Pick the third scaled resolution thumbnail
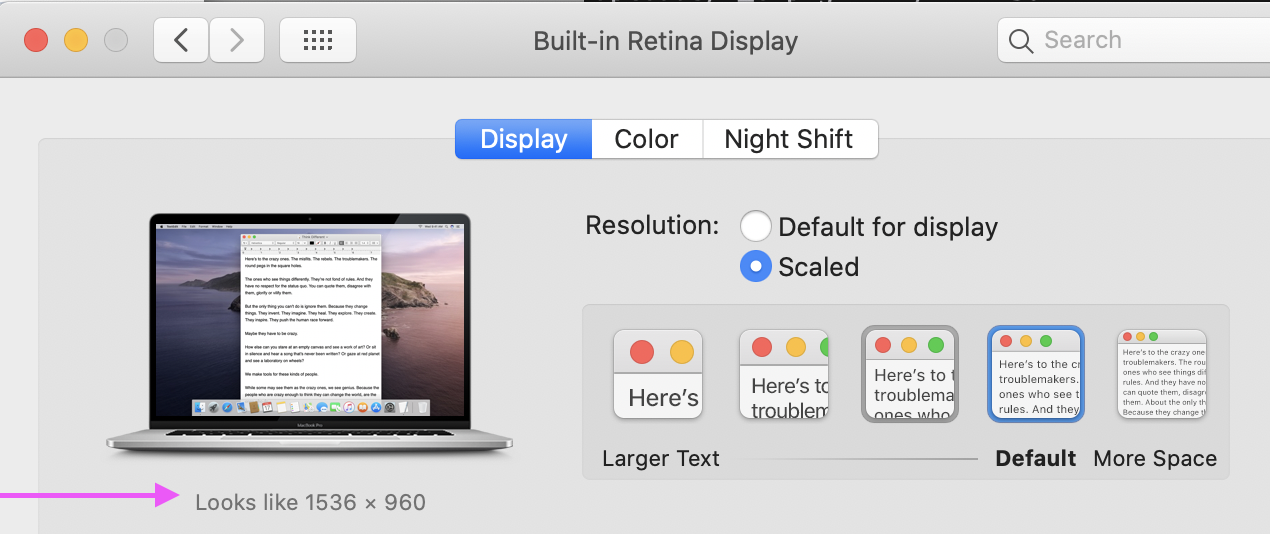 point(910,374)
